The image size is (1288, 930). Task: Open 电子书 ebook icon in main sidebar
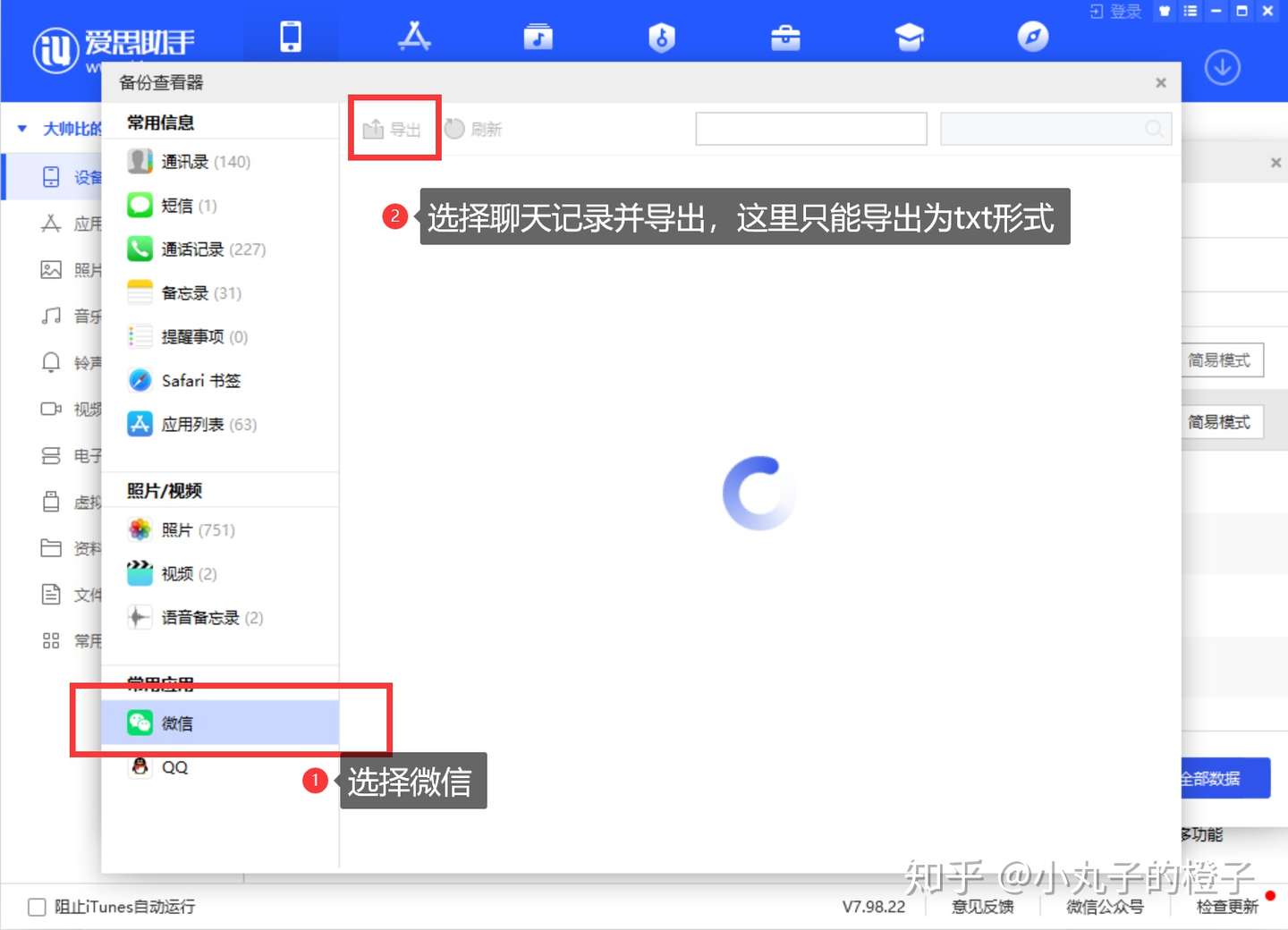(x=51, y=455)
